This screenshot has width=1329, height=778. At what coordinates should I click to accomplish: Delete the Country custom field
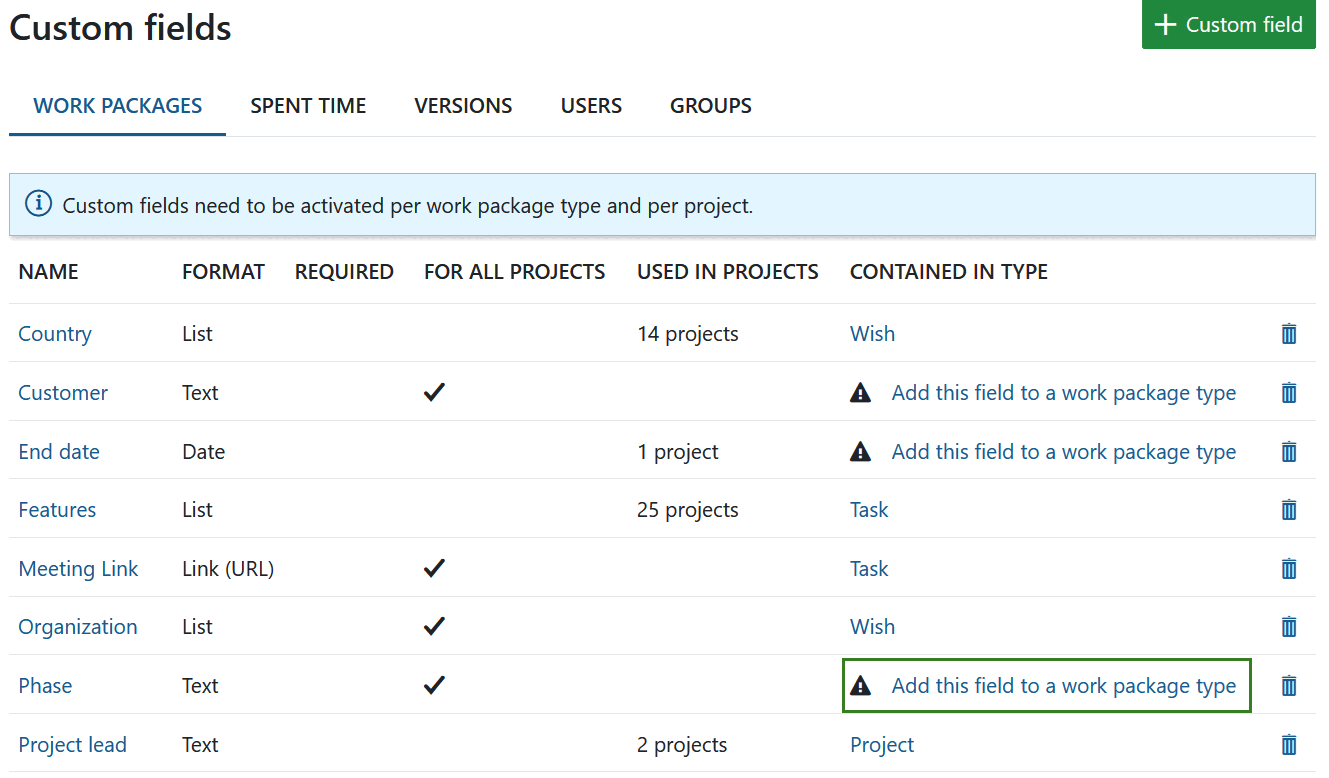tap(1288, 333)
